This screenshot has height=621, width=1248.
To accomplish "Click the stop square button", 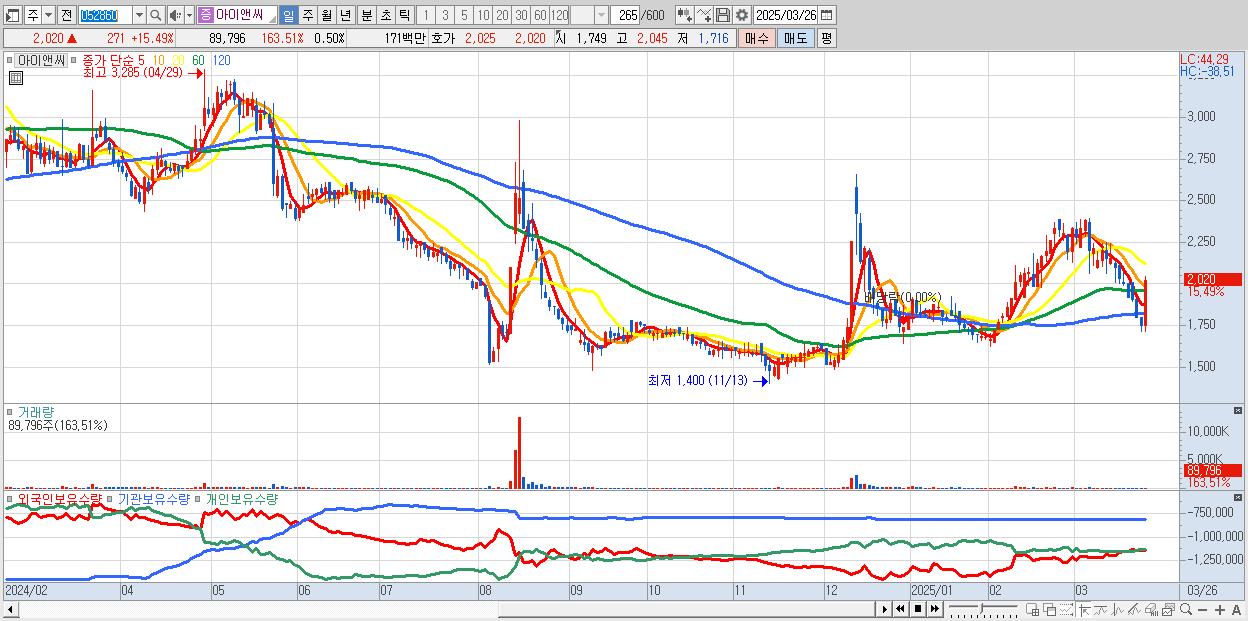I will [x=917, y=609].
